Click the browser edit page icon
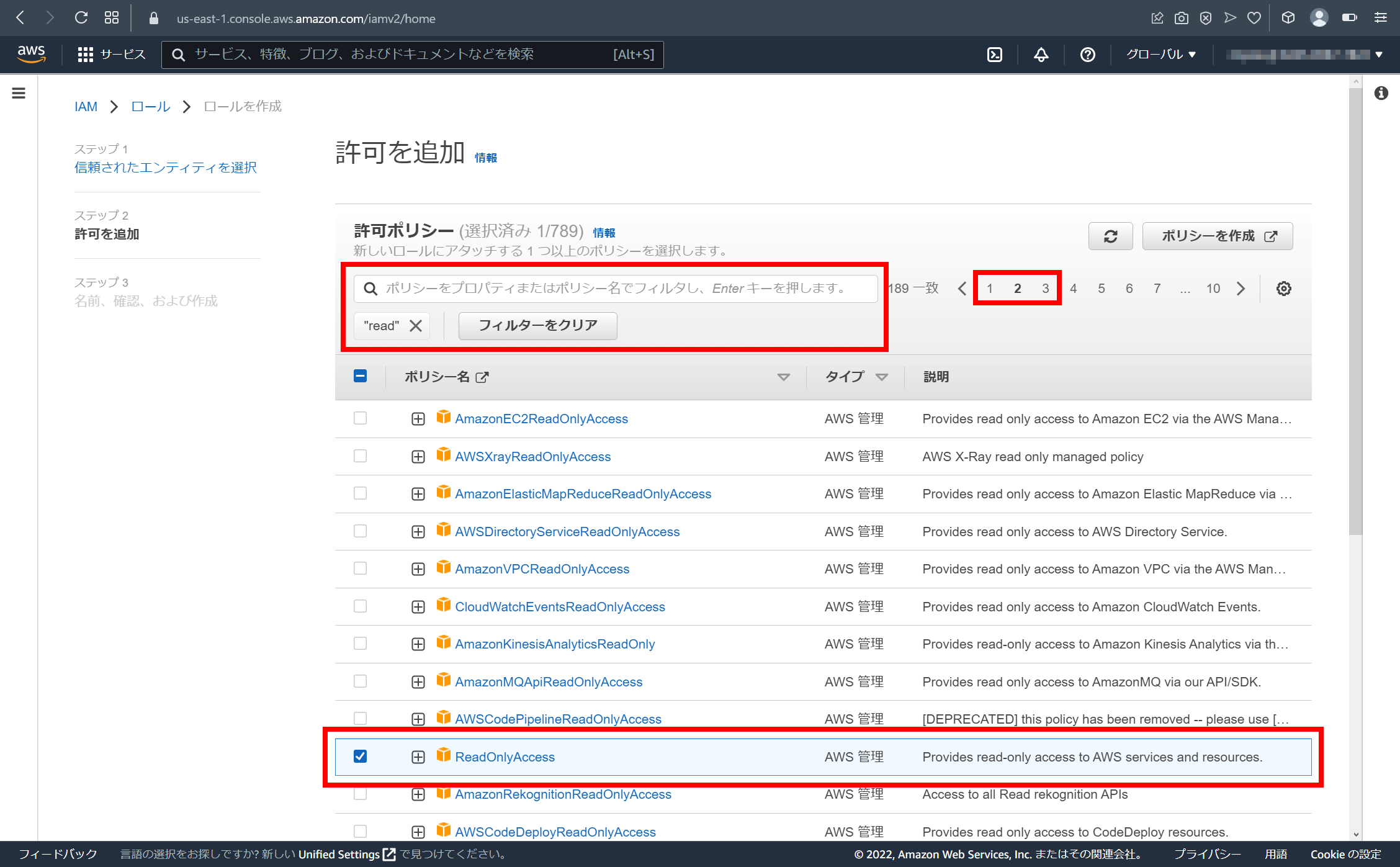 pos(1157,18)
